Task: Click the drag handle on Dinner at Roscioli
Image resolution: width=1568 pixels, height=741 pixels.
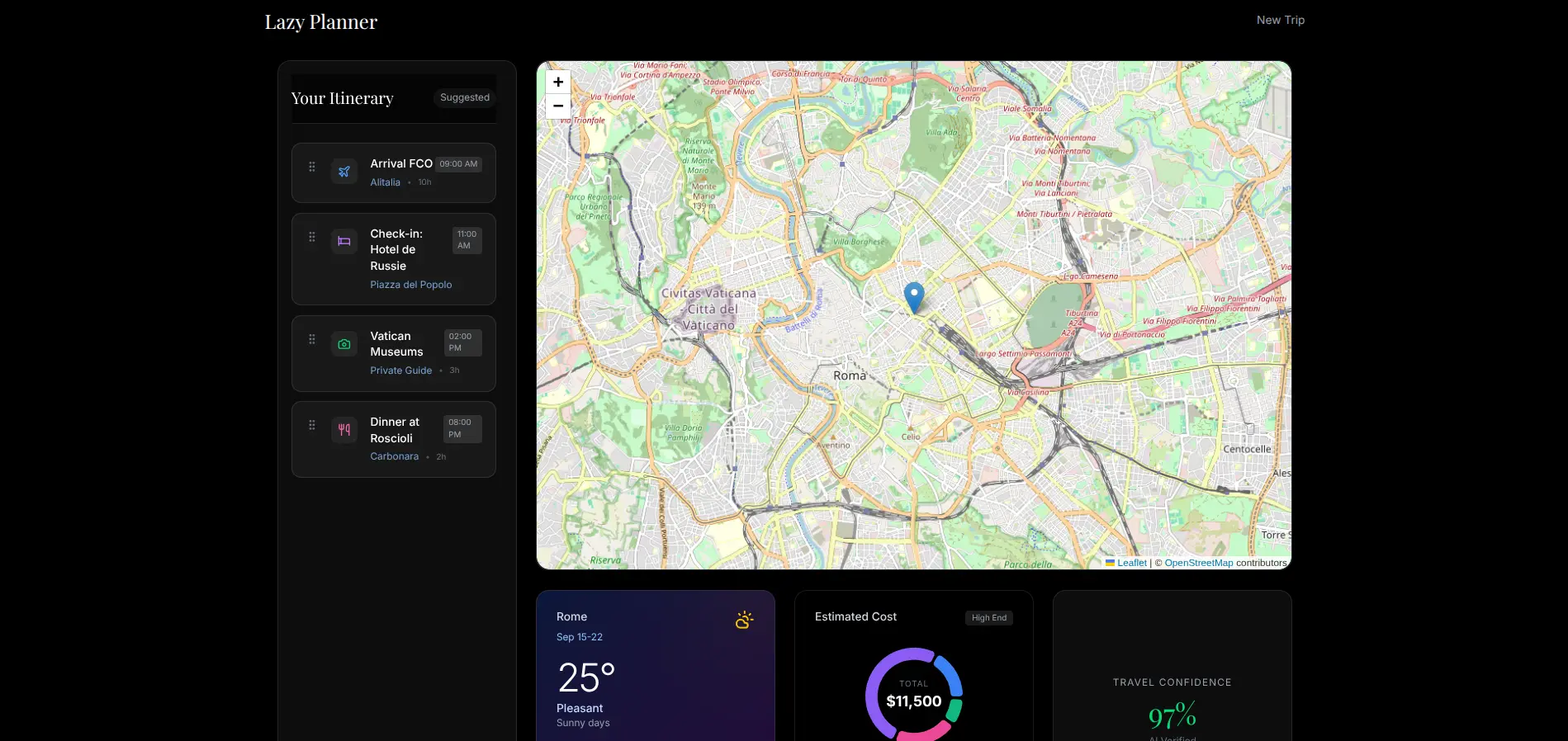Action: tap(312, 425)
